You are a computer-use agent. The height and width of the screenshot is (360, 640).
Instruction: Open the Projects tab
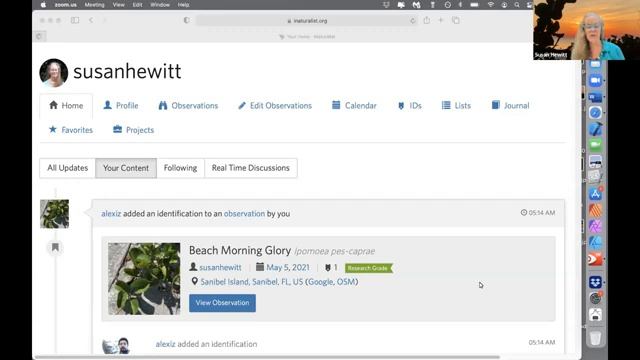(133, 130)
